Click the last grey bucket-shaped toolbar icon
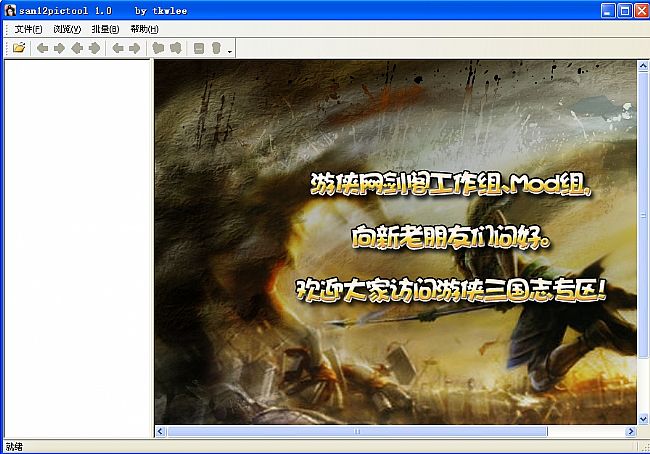The height and width of the screenshot is (454, 650). tap(216, 48)
